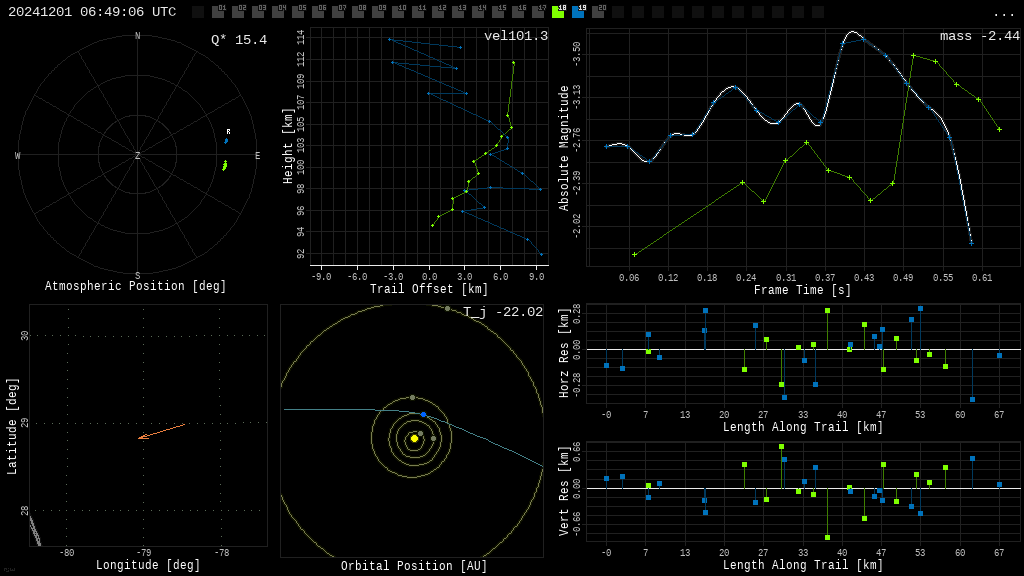
Task: Click the station 10 square indicator
Action: pos(398,12)
